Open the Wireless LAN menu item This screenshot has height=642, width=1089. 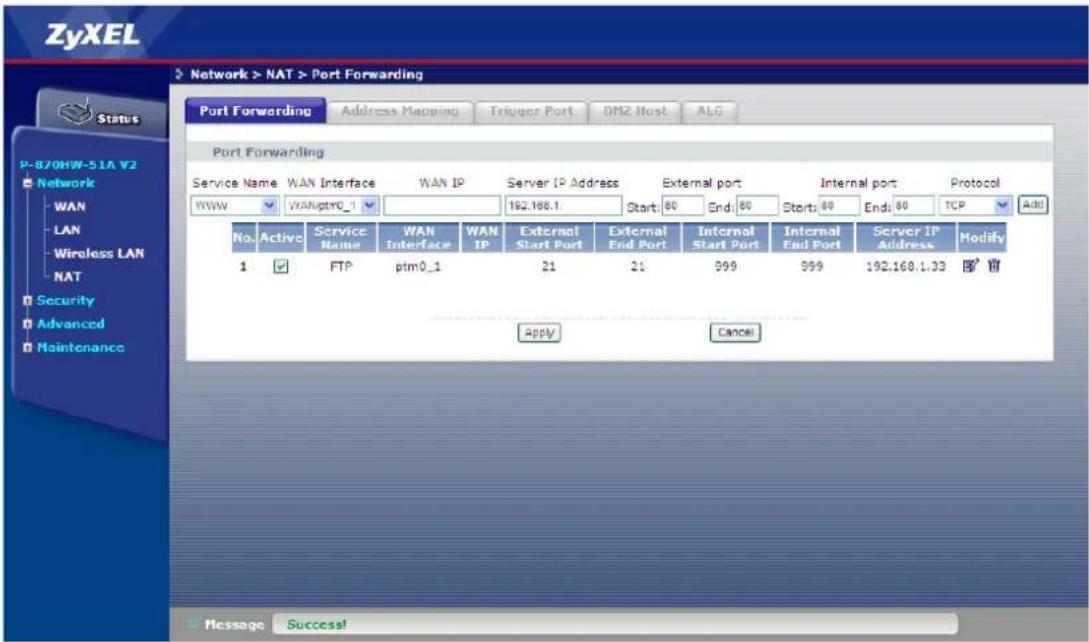tap(99, 254)
